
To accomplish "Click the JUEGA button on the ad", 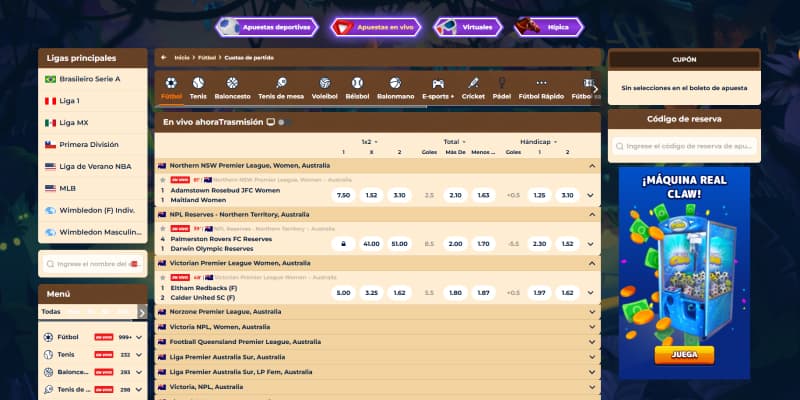I will tap(684, 355).
